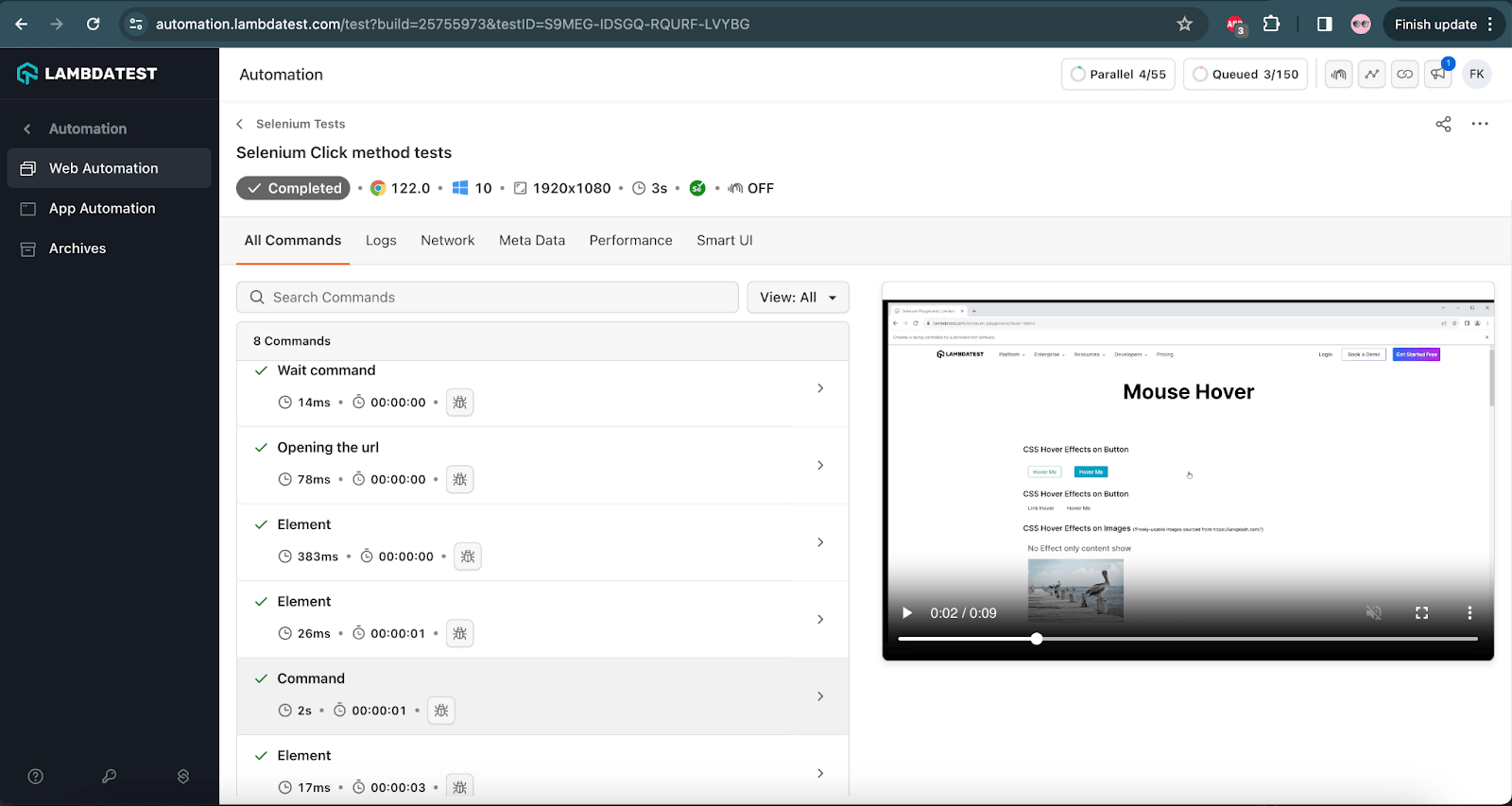Click the browser forward arrow
Viewport: 1512px width, 806px height.
[x=57, y=25]
